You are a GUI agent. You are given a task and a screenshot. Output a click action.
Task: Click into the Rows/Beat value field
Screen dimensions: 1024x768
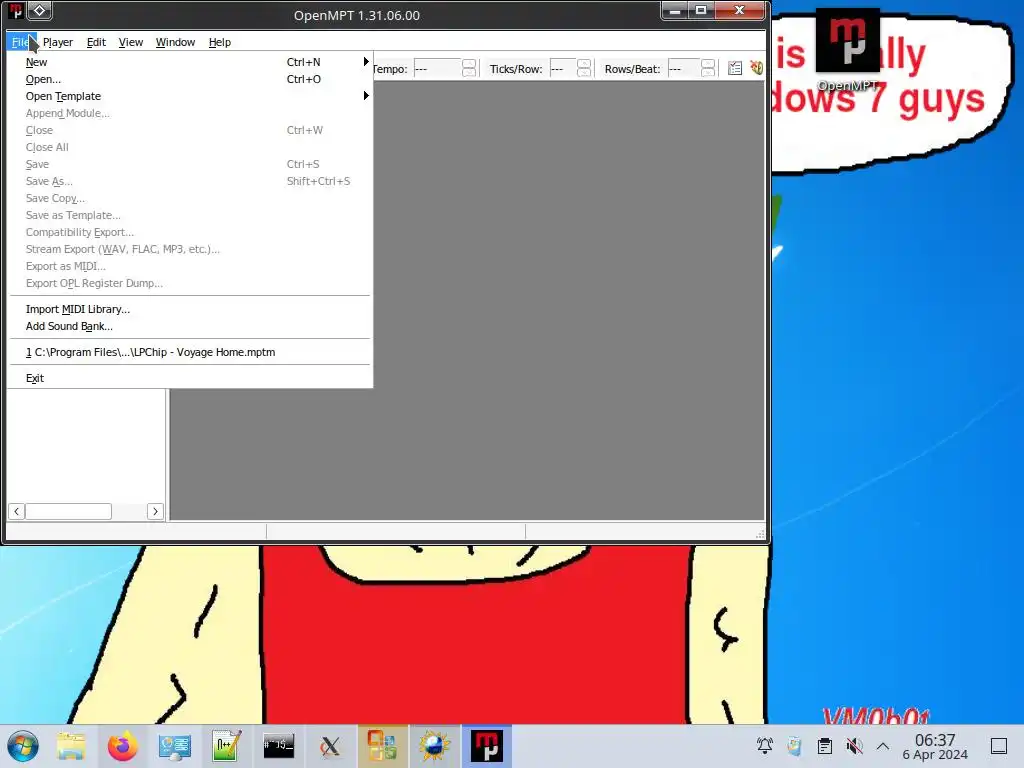pos(684,69)
